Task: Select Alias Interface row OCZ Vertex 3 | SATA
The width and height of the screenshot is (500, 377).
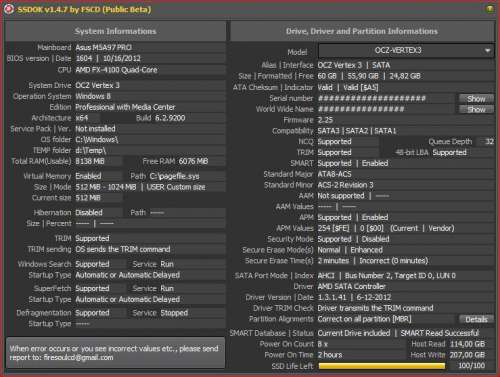Action: tap(354, 65)
